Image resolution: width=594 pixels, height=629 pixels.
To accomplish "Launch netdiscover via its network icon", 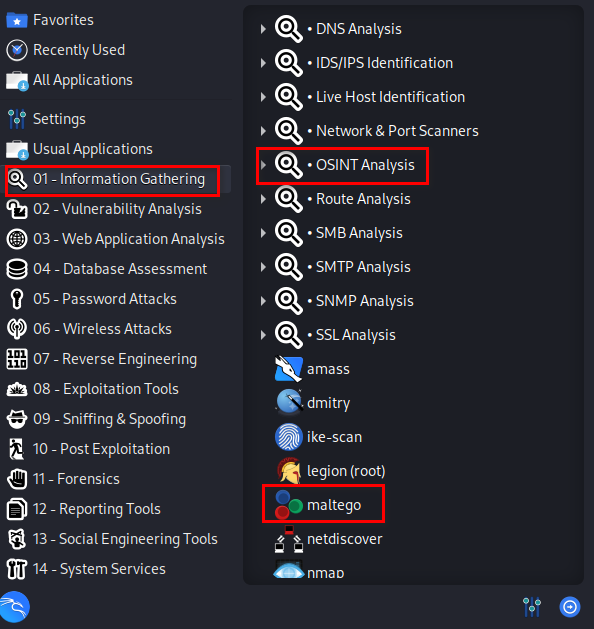I will 289,539.
